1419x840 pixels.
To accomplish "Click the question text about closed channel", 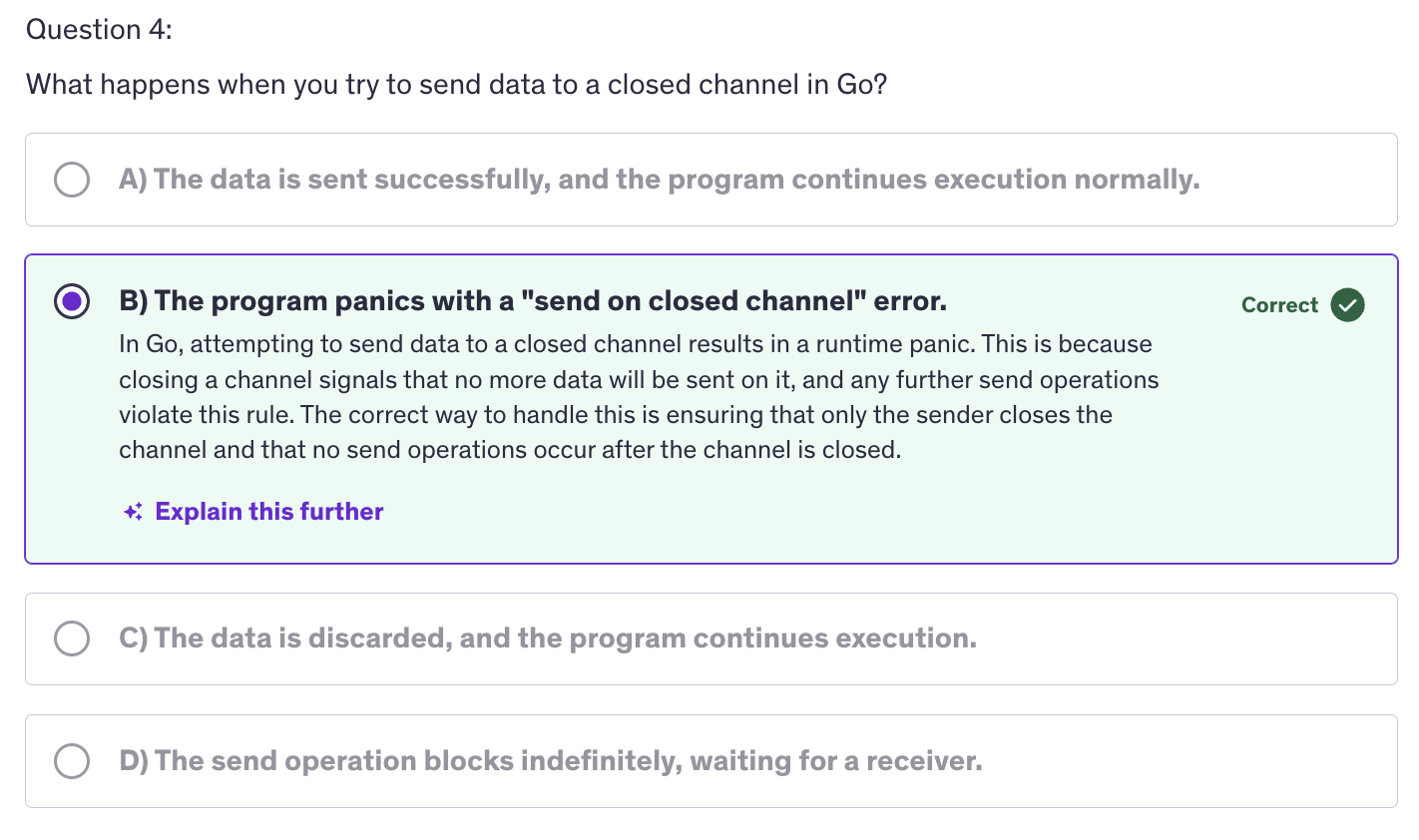I will 456,84.
